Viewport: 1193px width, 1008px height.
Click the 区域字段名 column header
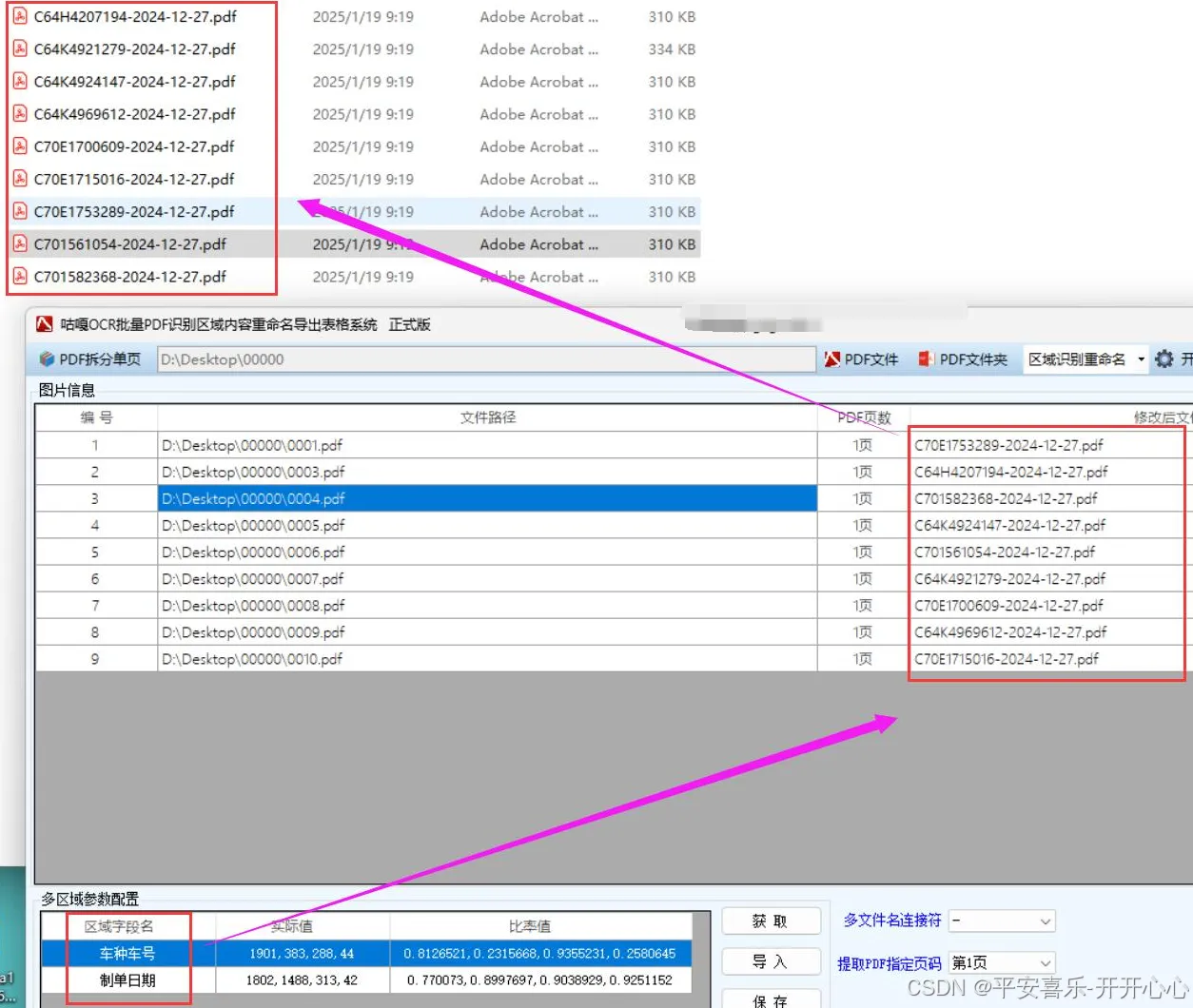pos(119,926)
